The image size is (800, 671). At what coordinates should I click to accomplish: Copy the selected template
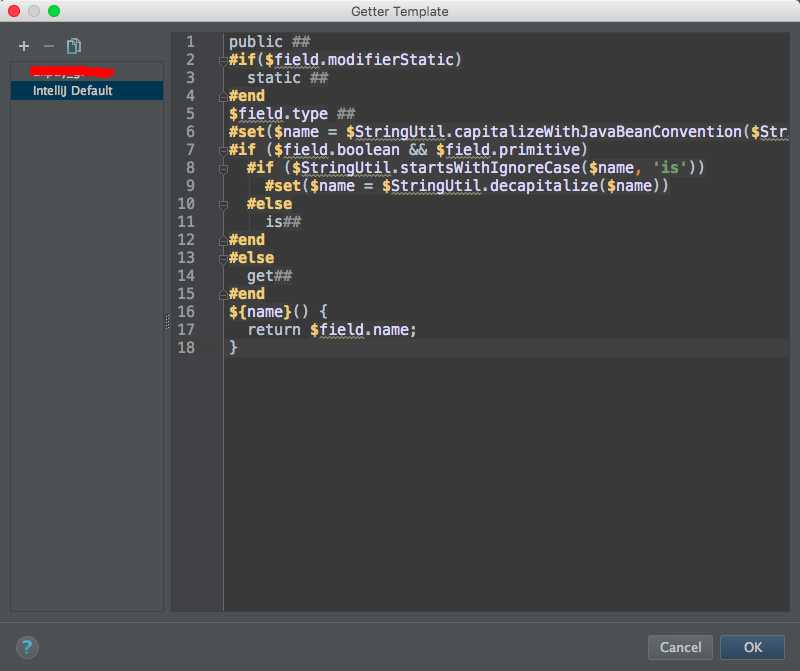point(73,46)
